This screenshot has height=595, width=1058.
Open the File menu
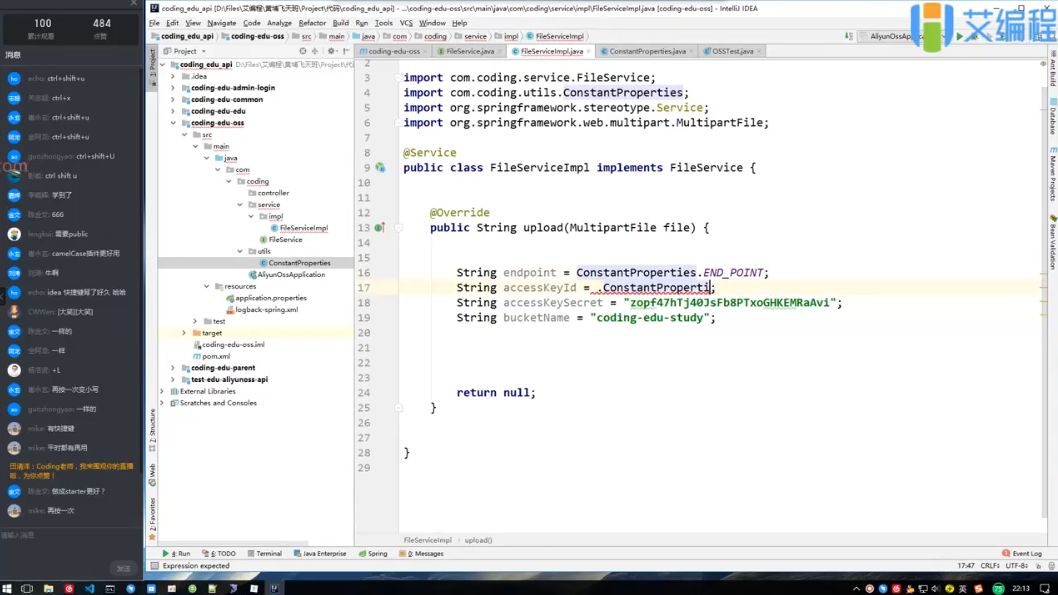click(155, 23)
